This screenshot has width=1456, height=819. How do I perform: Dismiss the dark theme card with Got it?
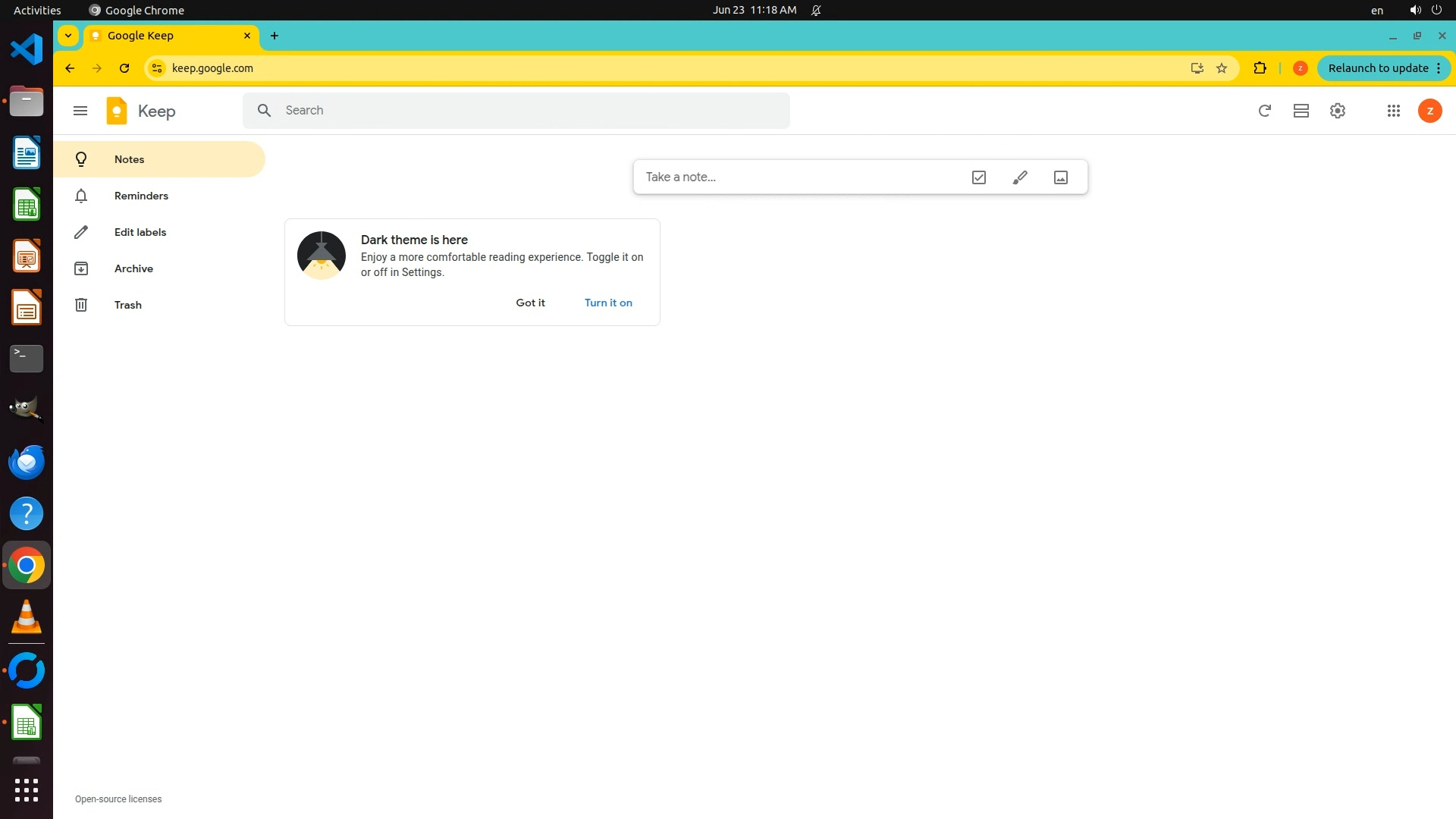pyautogui.click(x=530, y=303)
